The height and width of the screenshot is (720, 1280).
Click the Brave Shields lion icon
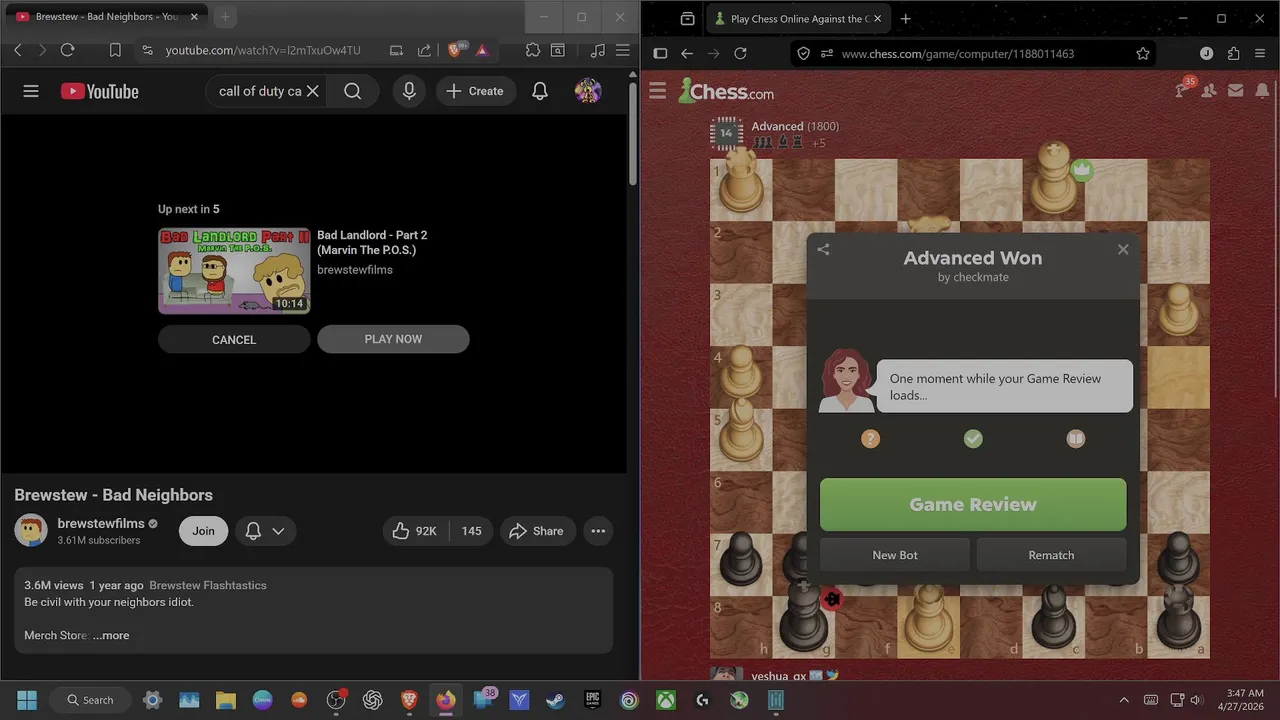pos(457,50)
